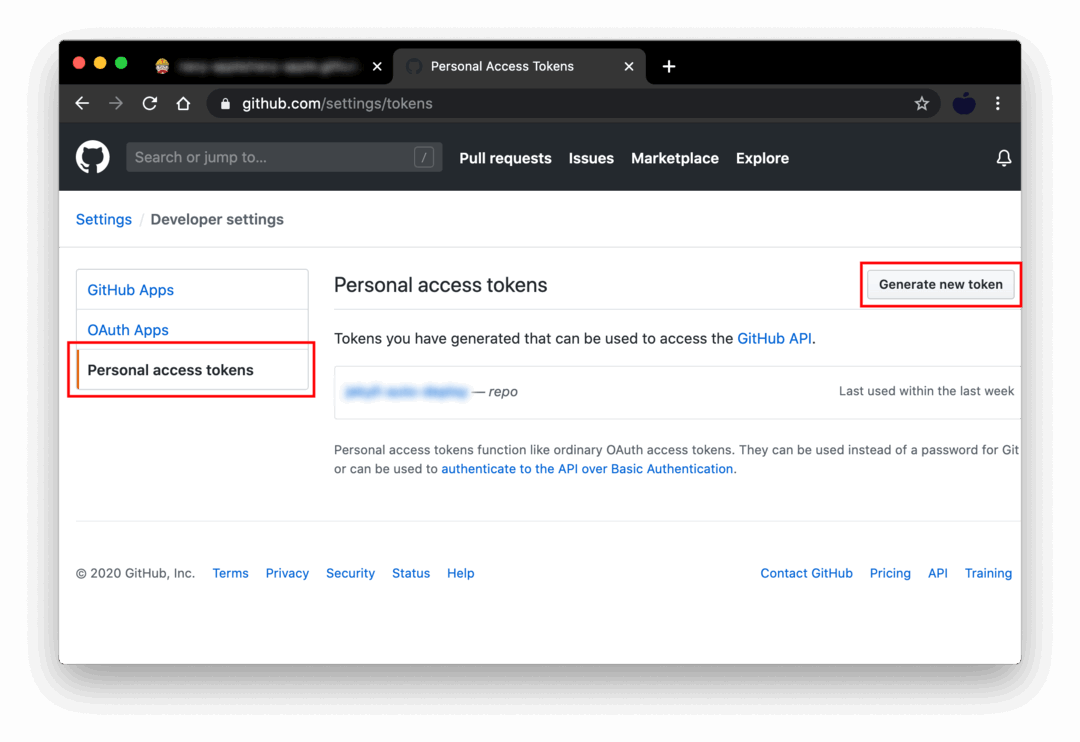Bookmark the page via the star icon
1080x742 pixels.
[x=921, y=103]
